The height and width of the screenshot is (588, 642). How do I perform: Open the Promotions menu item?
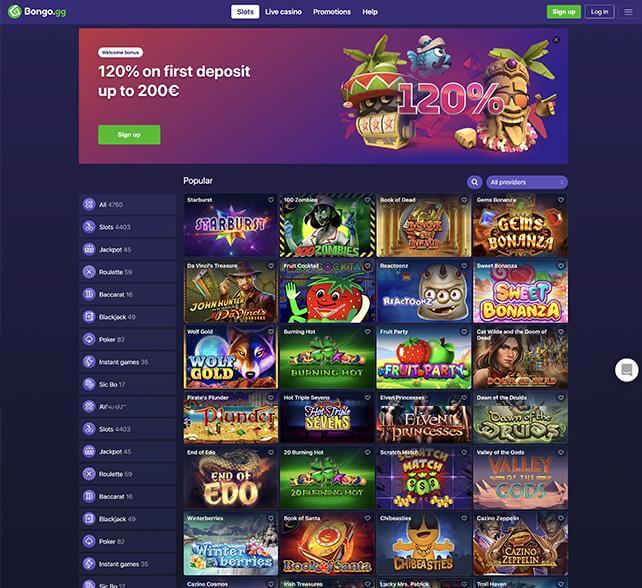[332, 12]
